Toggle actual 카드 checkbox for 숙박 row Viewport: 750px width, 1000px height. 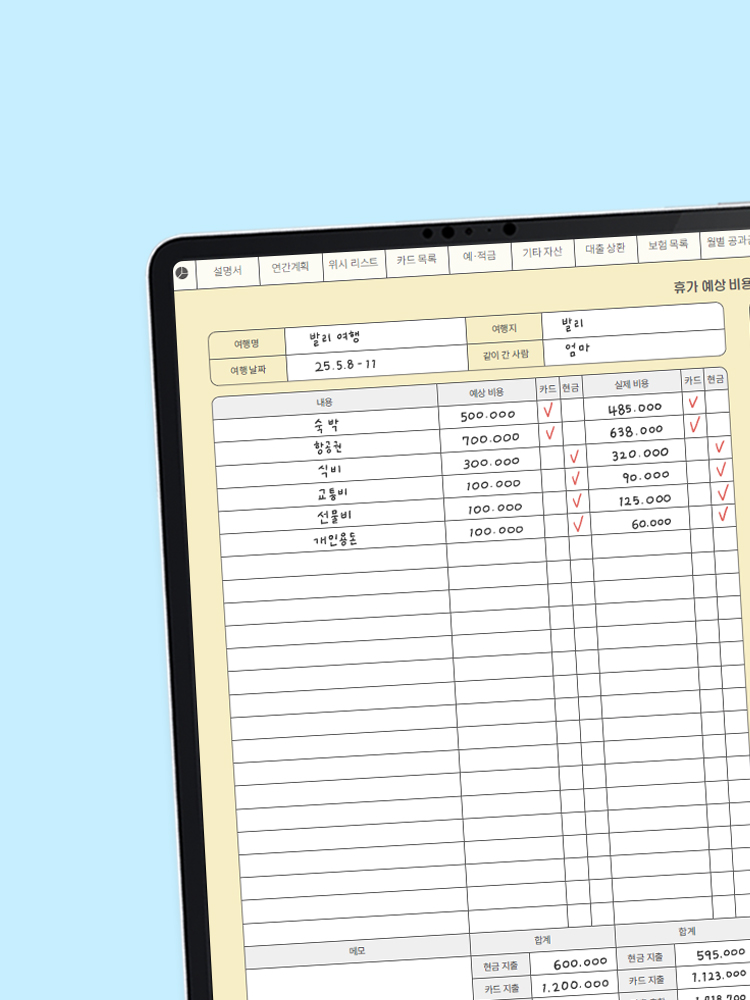click(693, 402)
